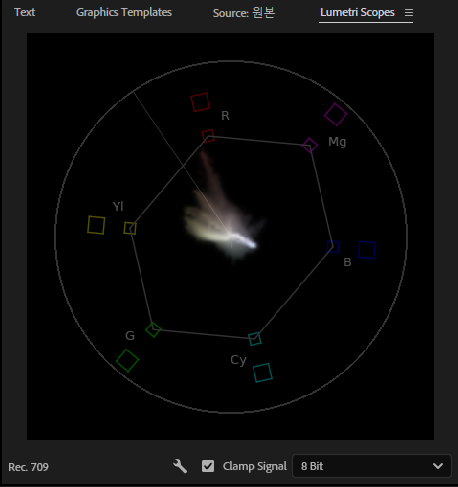
Task: Open scope settings with the wrench icon
Action: coord(180,466)
